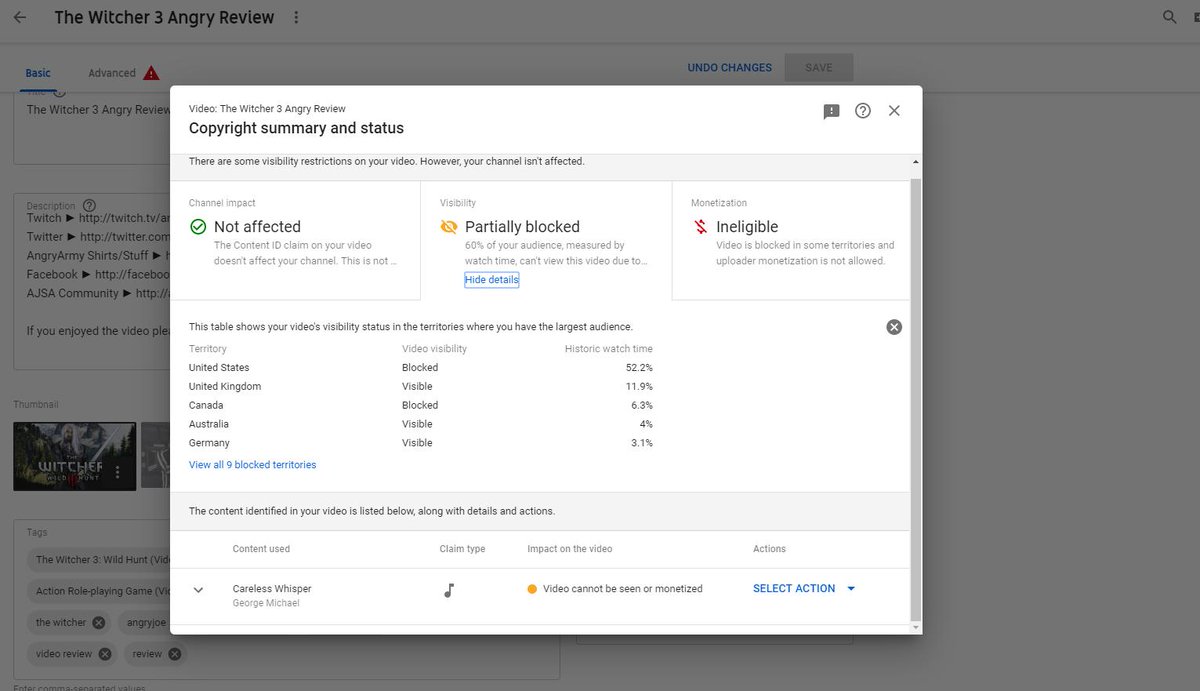Switch to the Basic tab

tap(38, 73)
